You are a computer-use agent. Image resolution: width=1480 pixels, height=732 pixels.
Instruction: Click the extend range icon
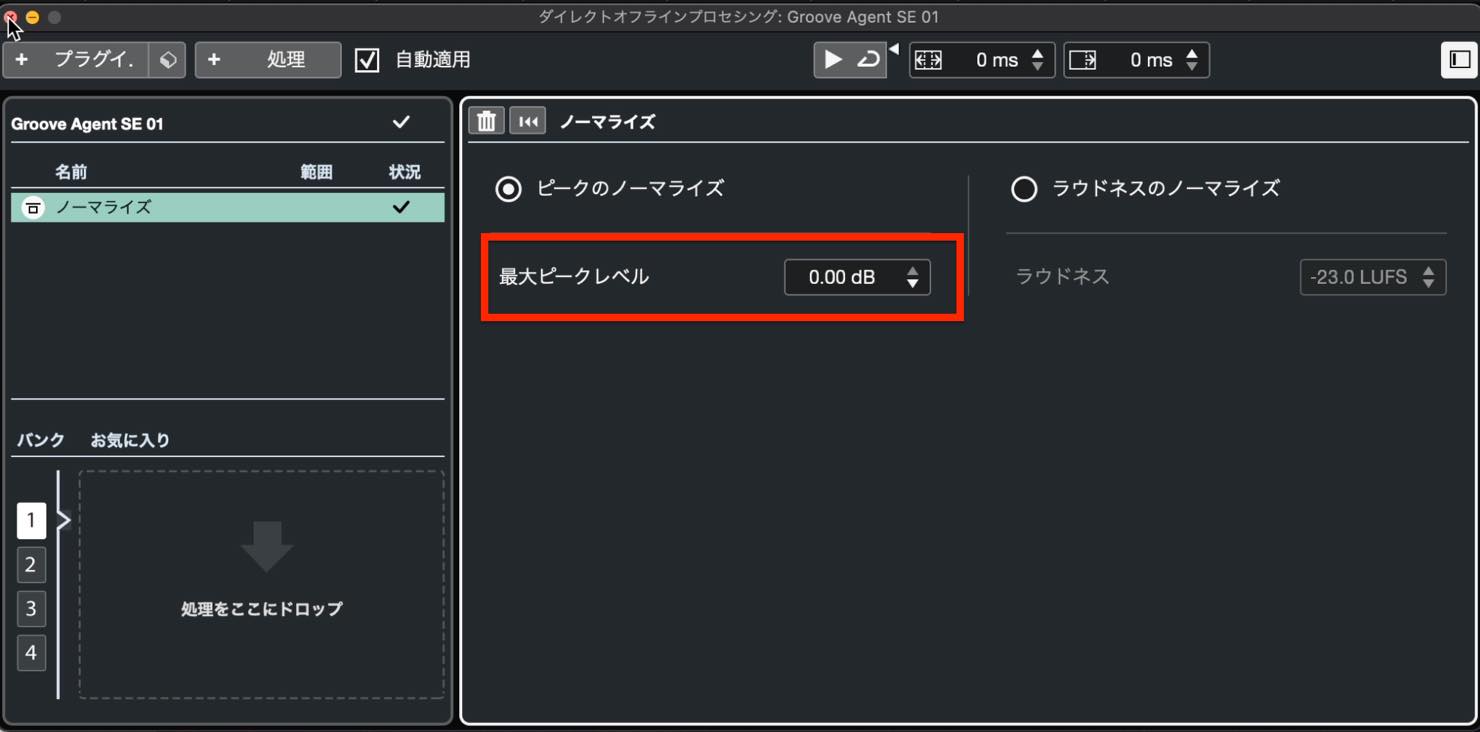[x=929, y=60]
